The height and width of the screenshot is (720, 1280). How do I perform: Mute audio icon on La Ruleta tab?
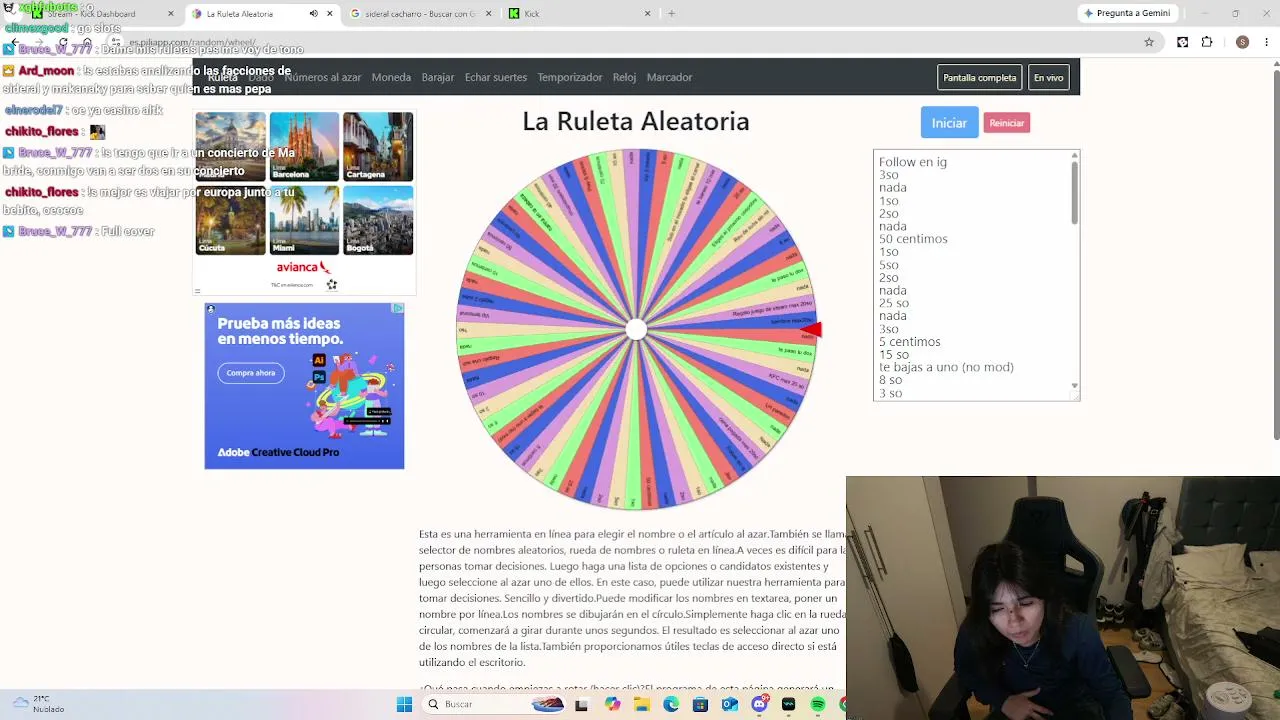coord(313,14)
